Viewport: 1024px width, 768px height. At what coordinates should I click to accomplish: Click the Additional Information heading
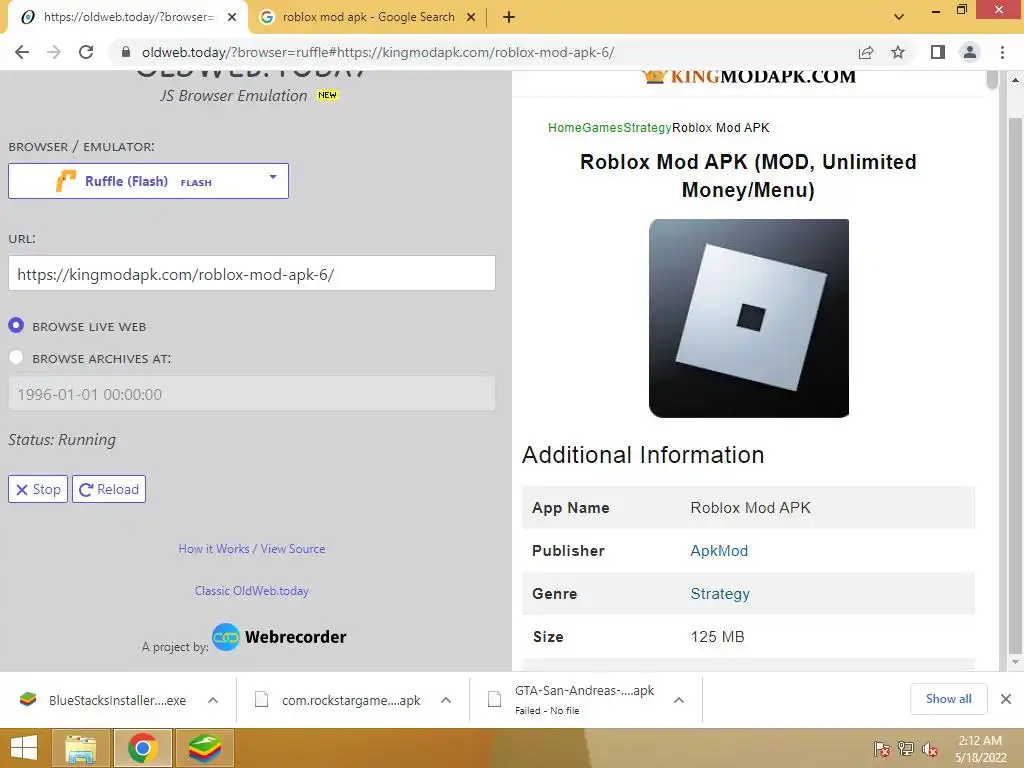tap(643, 455)
